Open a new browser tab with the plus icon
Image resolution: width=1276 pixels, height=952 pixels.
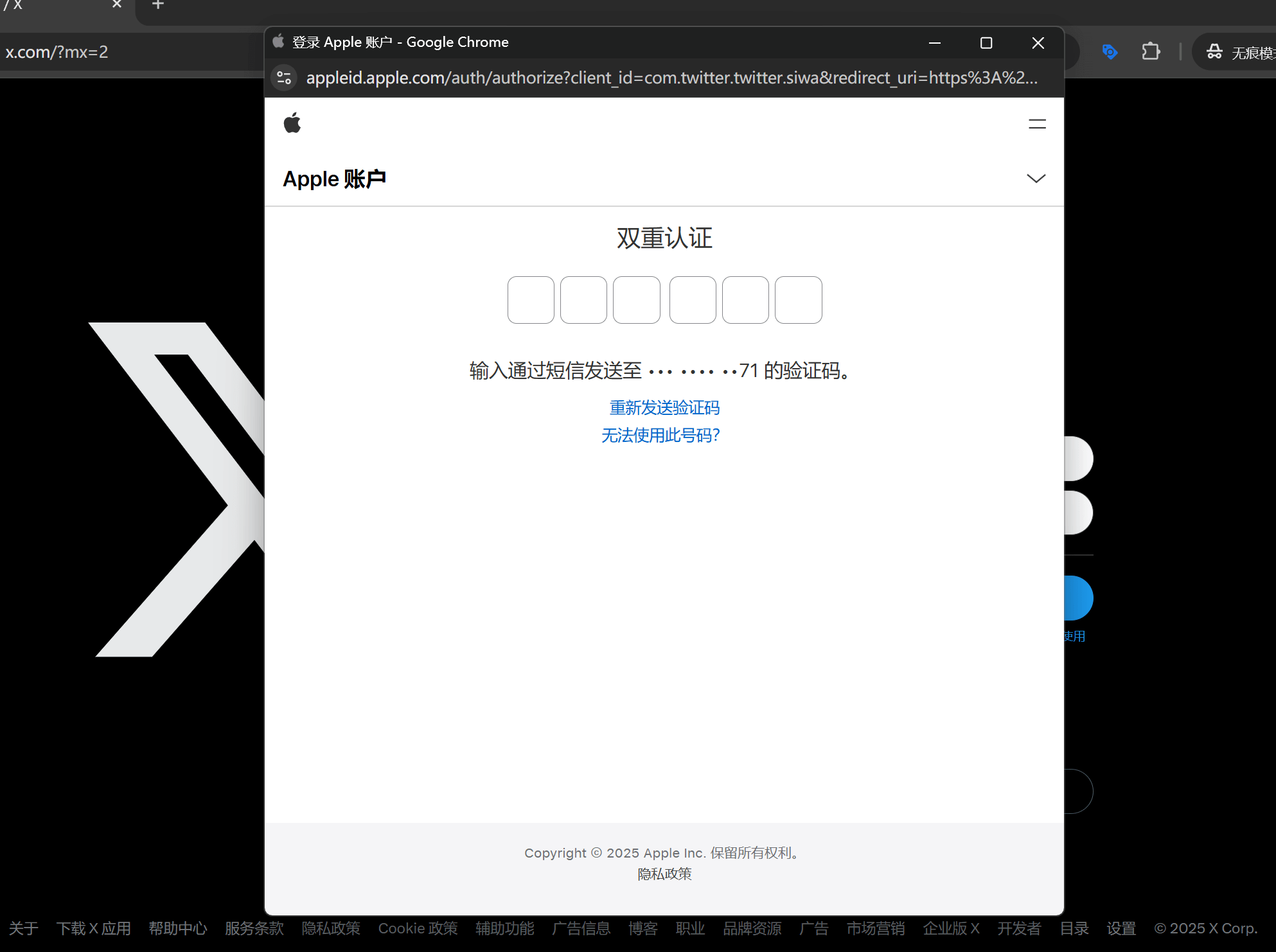pos(157,5)
